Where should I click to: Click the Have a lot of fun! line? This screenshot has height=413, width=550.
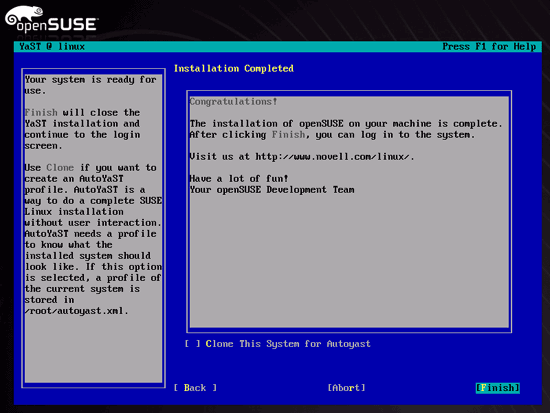(239, 179)
